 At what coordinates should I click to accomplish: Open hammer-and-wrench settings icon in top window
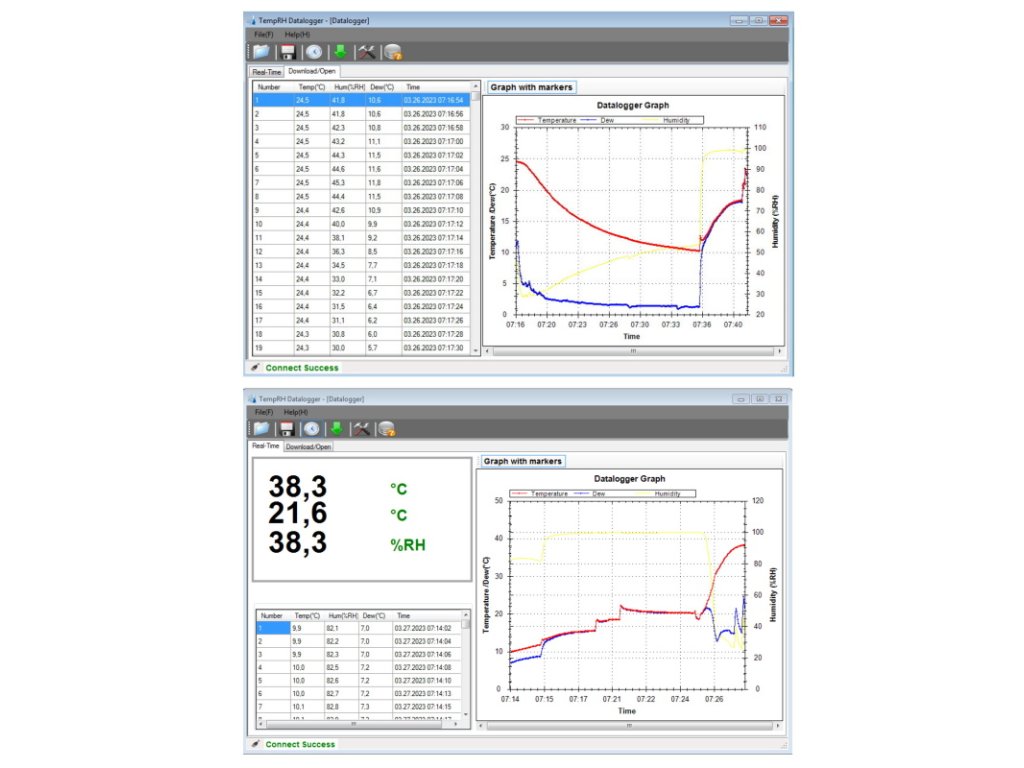[366, 52]
